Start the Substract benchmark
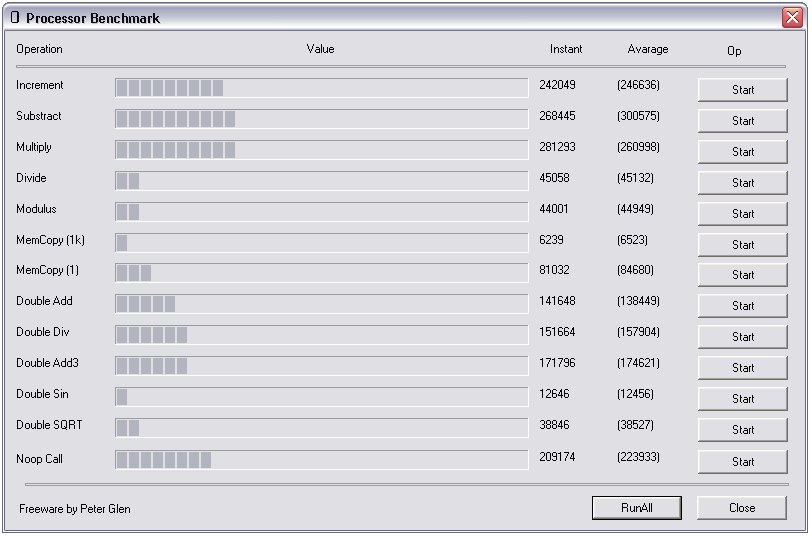Viewport: 812px width, 536px height. (x=742, y=121)
